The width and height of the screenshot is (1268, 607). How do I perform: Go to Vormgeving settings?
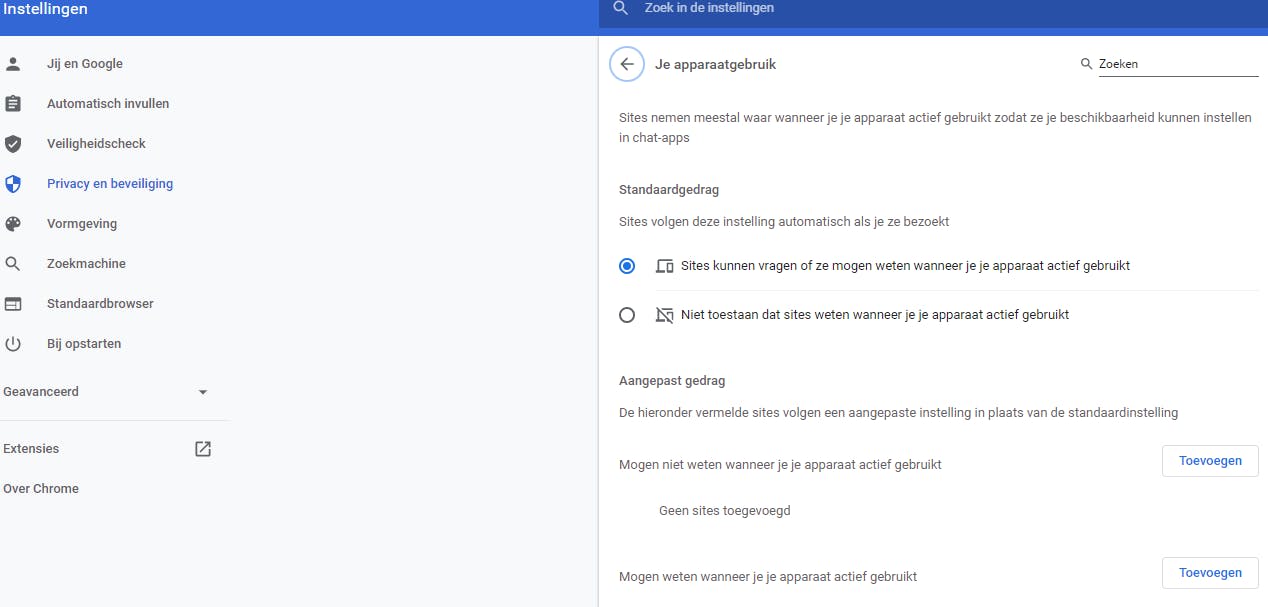click(x=82, y=224)
